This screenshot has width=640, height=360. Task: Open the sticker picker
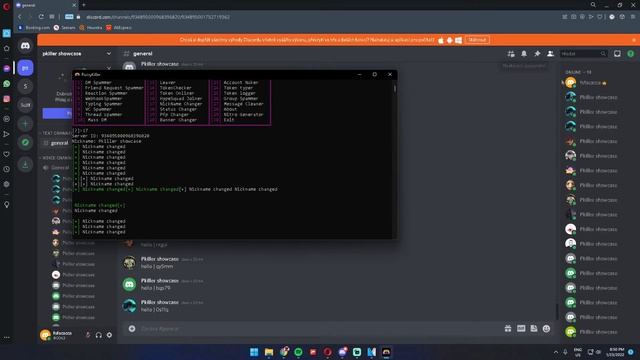point(534,329)
